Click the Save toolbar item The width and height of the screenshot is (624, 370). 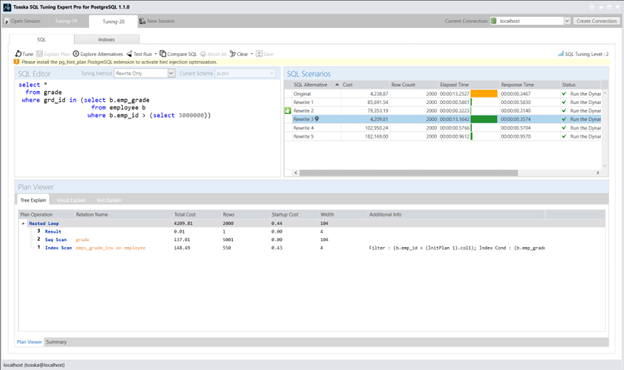click(x=265, y=54)
